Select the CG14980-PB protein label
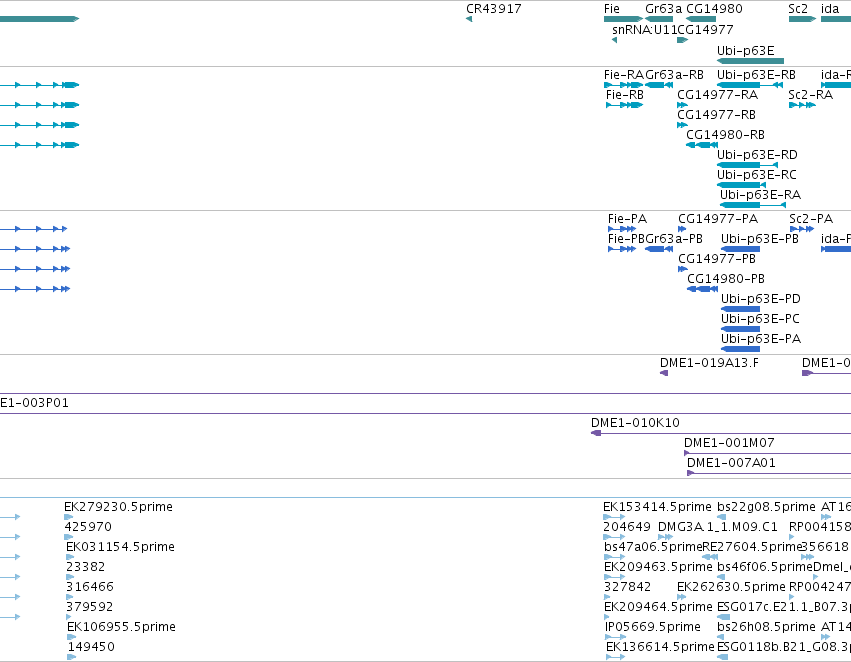This screenshot has width=851, height=662. pyautogui.click(x=726, y=279)
